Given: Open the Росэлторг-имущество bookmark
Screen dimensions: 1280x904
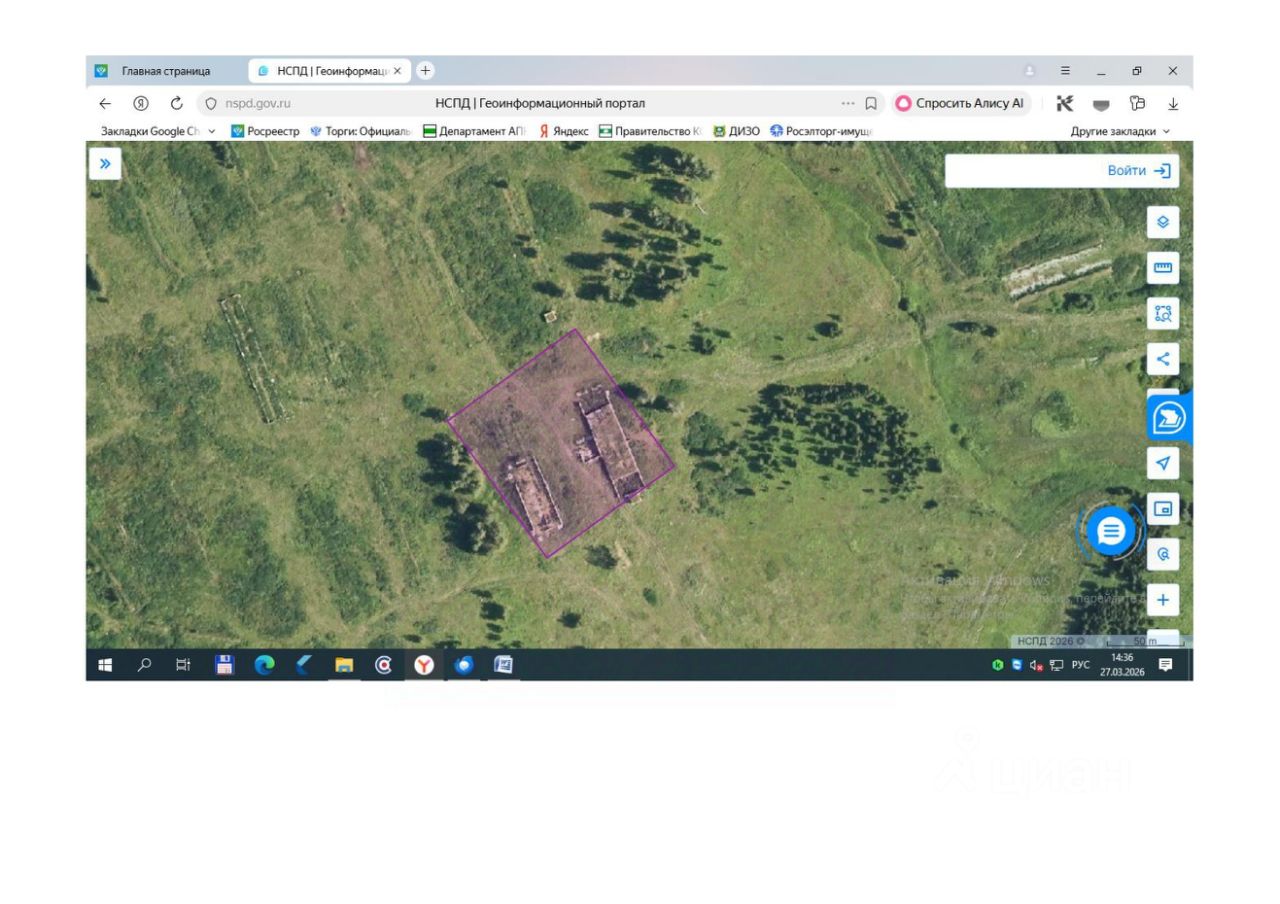Looking at the screenshot, I should (x=822, y=131).
